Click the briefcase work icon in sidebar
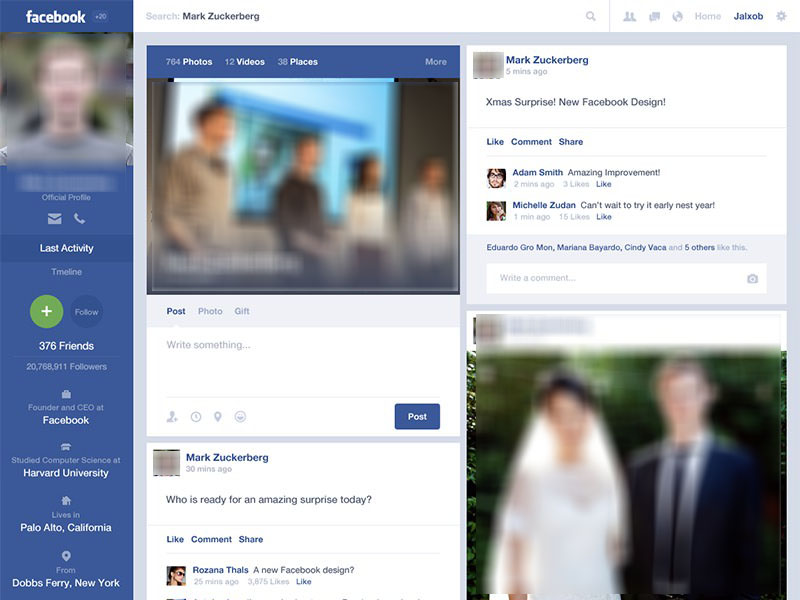This screenshot has height=600, width=800. click(x=66, y=394)
